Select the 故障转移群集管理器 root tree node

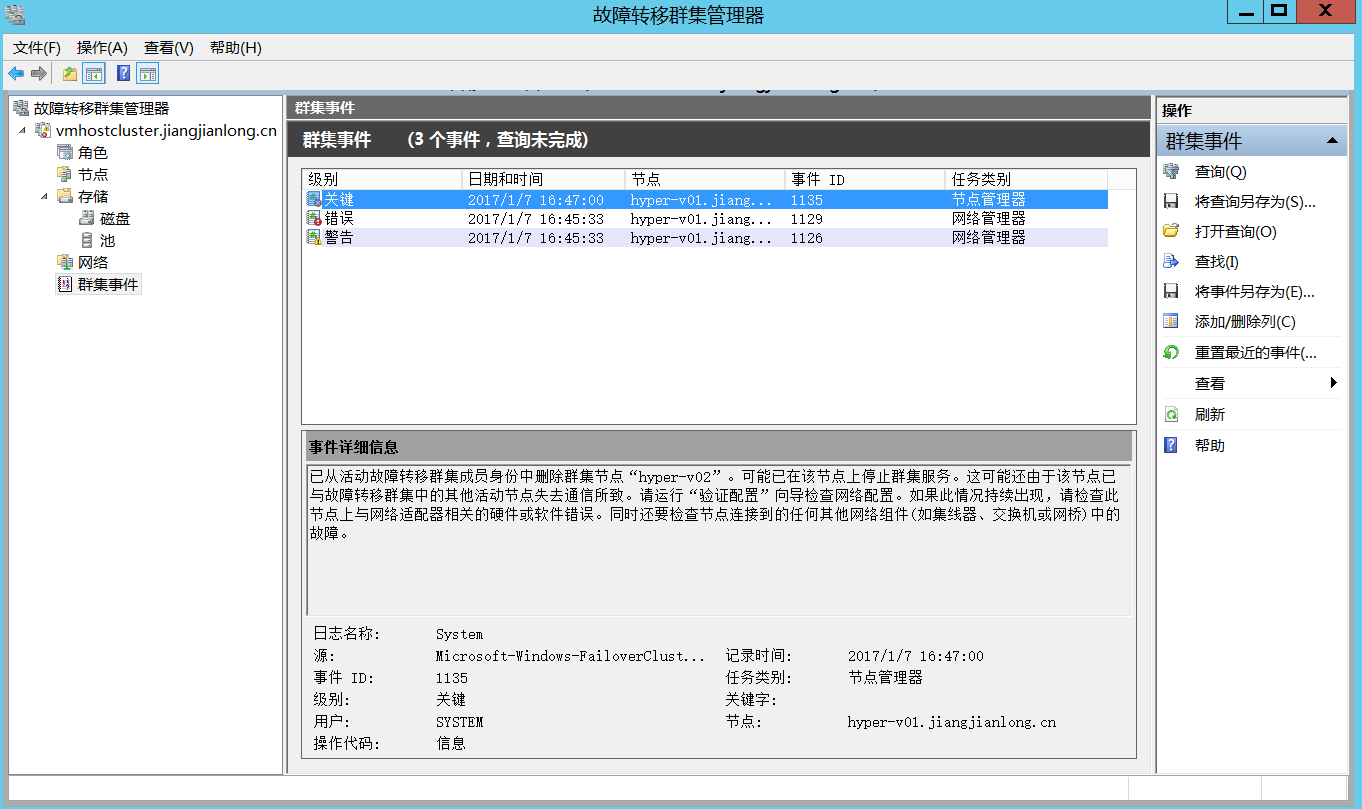tap(101, 108)
